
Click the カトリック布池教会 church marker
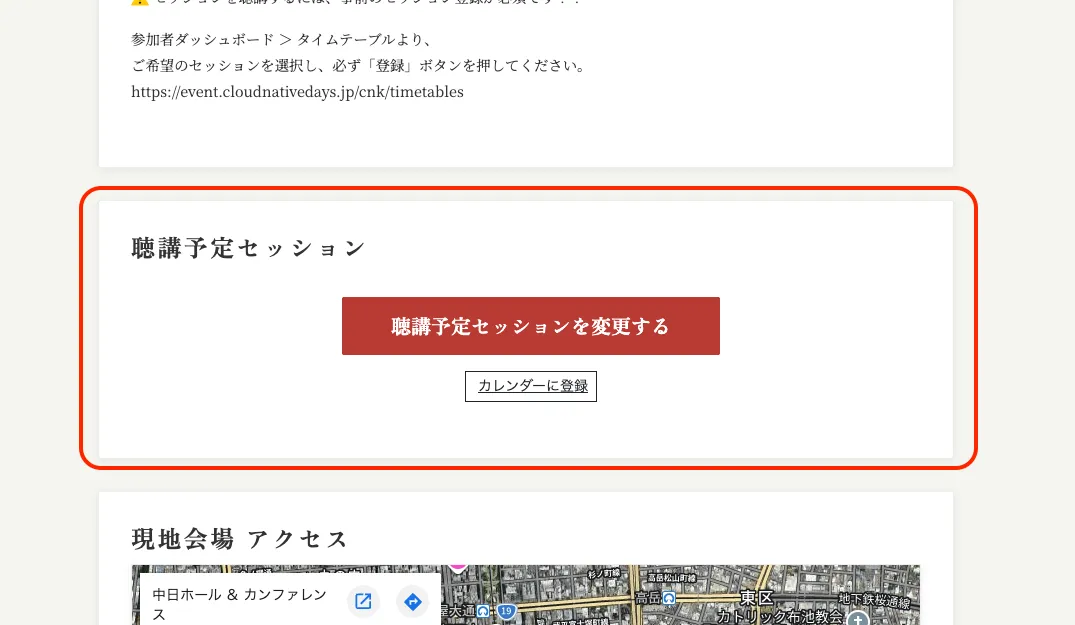857,619
